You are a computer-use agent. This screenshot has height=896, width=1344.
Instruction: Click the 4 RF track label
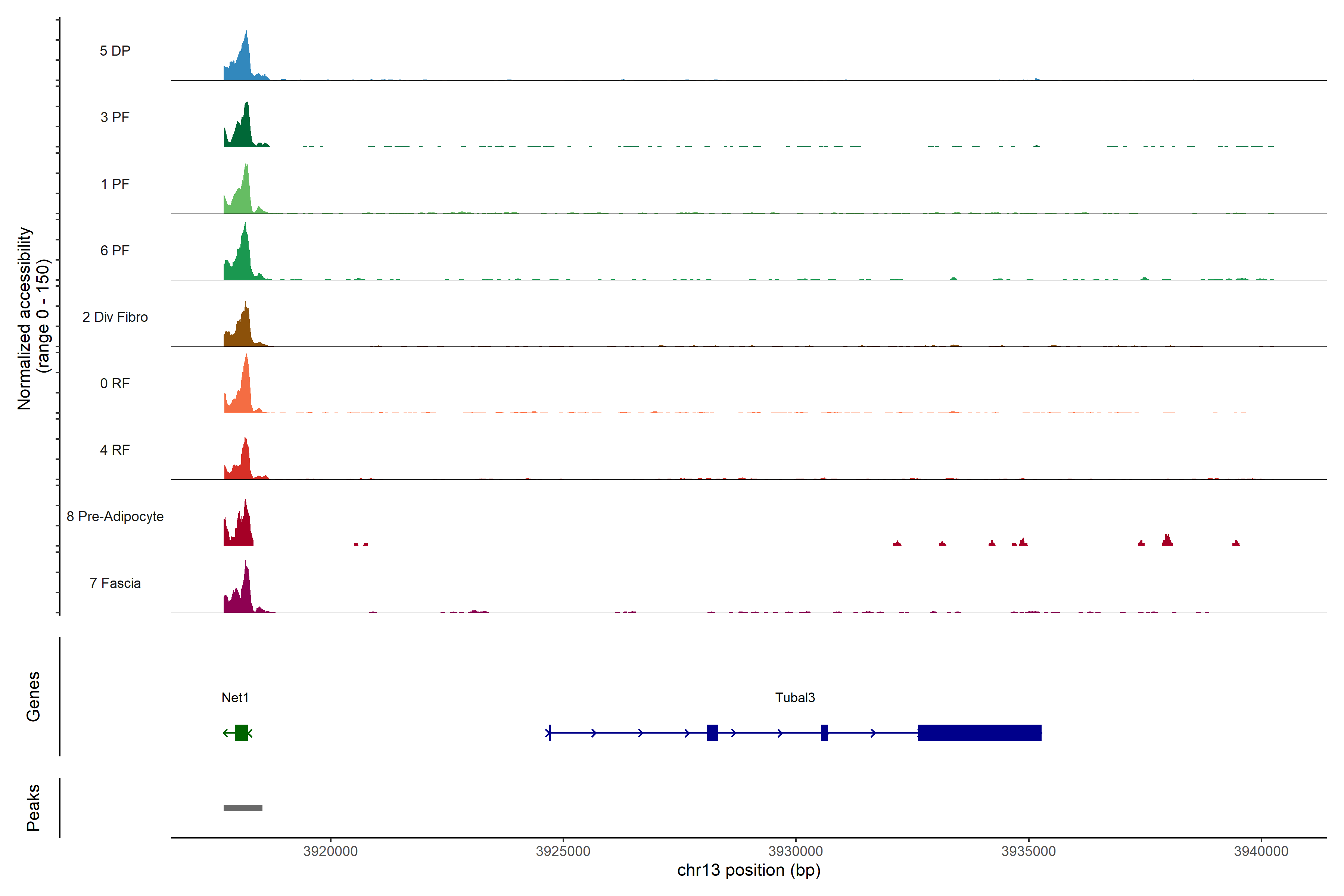[x=115, y=450]
